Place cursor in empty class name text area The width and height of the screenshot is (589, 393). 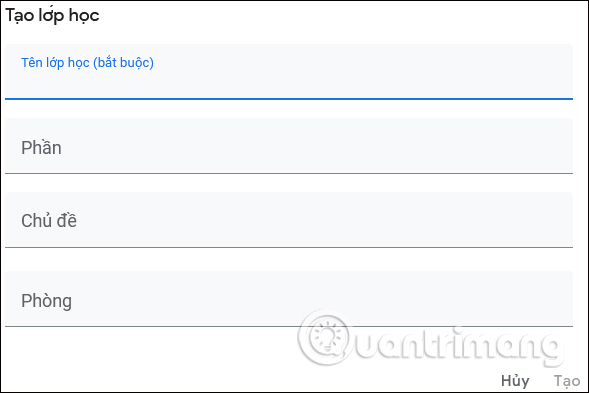tap(289, 85)
